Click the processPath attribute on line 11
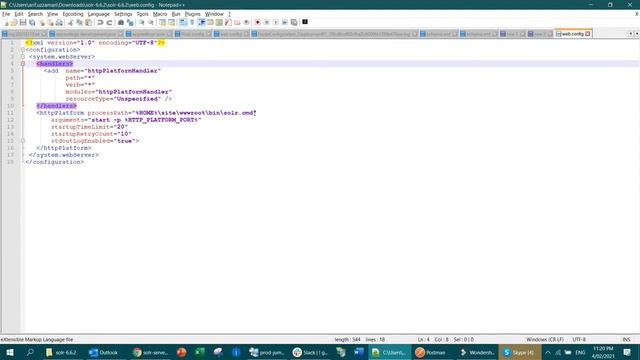The image size is (640, 360). pyautogui.click(x=108, y=113)
